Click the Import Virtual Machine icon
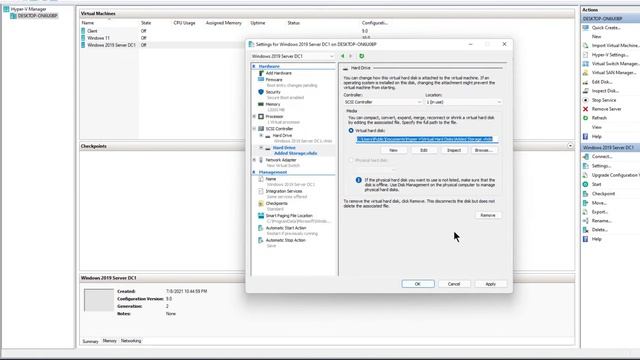 (x=586, y=46)
